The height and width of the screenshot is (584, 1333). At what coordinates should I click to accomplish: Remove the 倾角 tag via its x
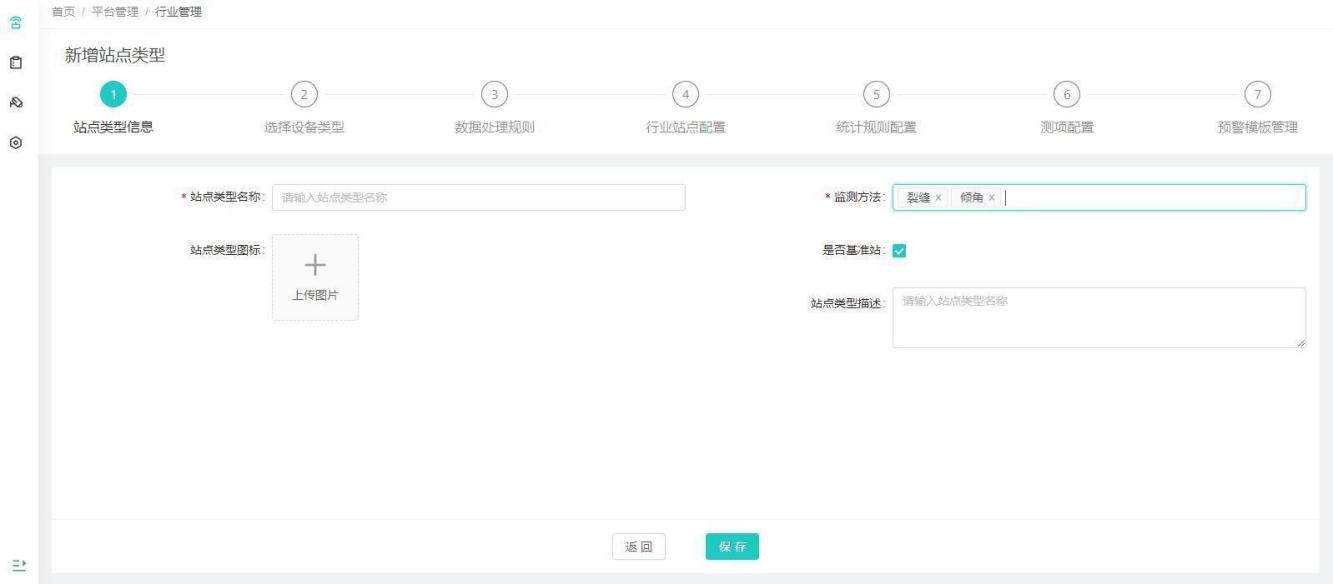point(992,198)
